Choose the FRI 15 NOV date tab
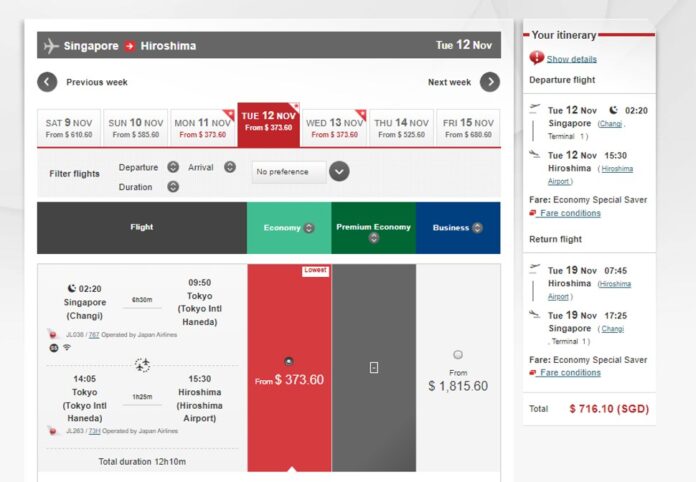 tap(468, 128)
